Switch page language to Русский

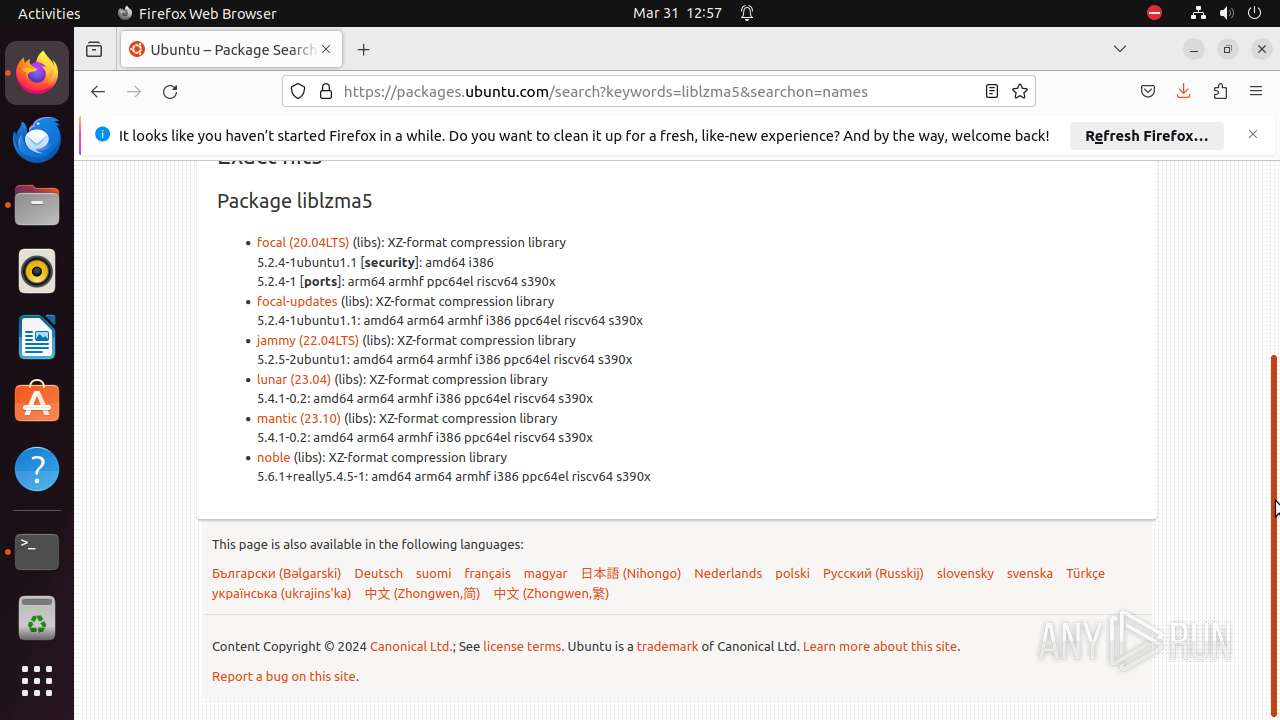pos(873,573)
